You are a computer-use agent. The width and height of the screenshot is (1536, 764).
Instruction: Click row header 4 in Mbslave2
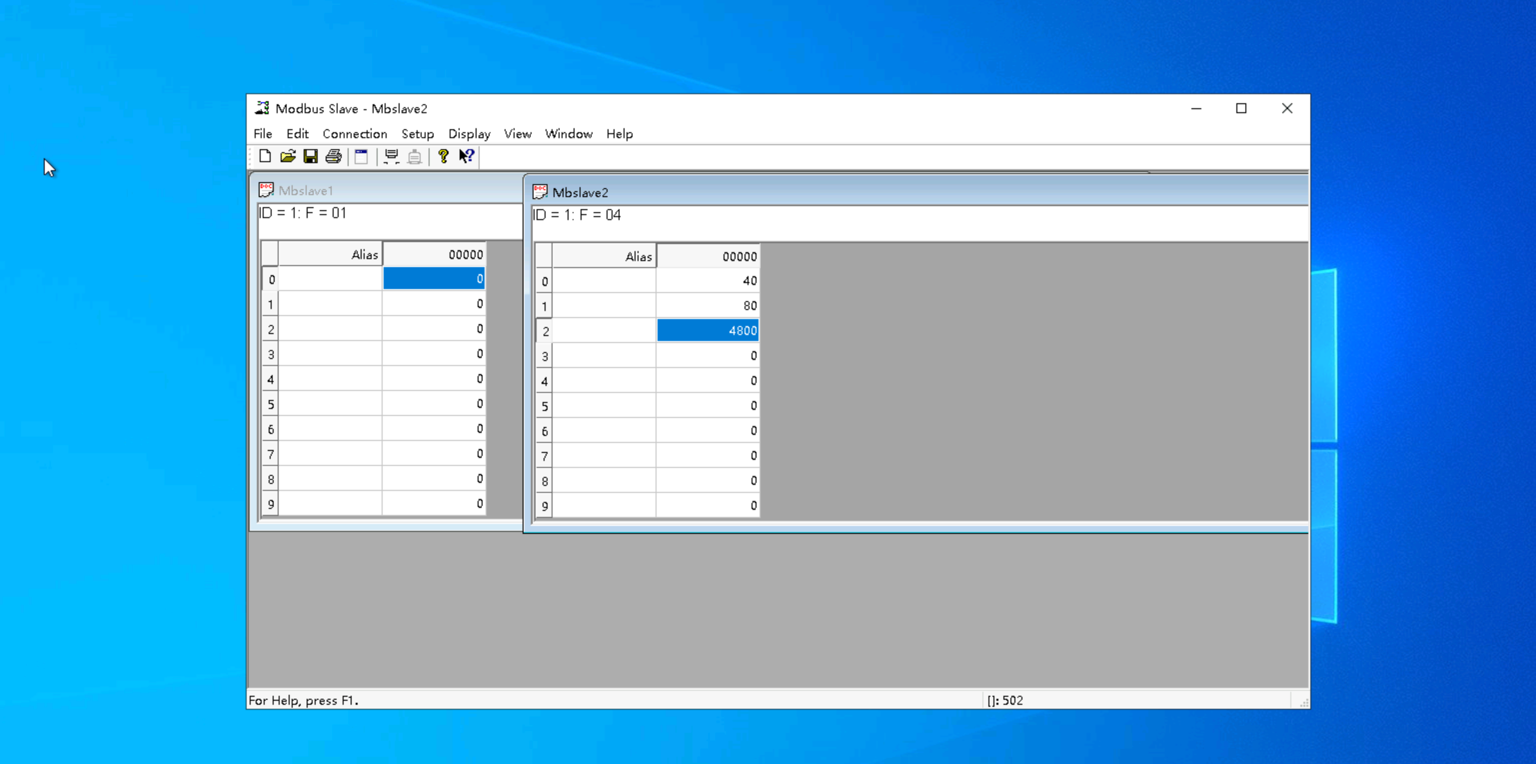click(544, 381)
